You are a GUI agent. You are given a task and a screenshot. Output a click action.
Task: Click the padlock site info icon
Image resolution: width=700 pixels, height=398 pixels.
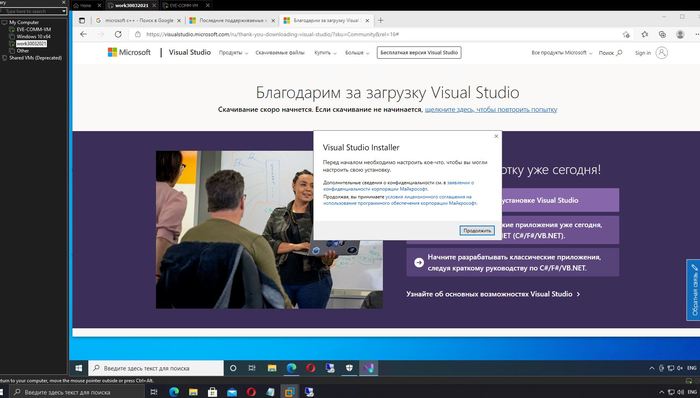click(x=138, y=34)
